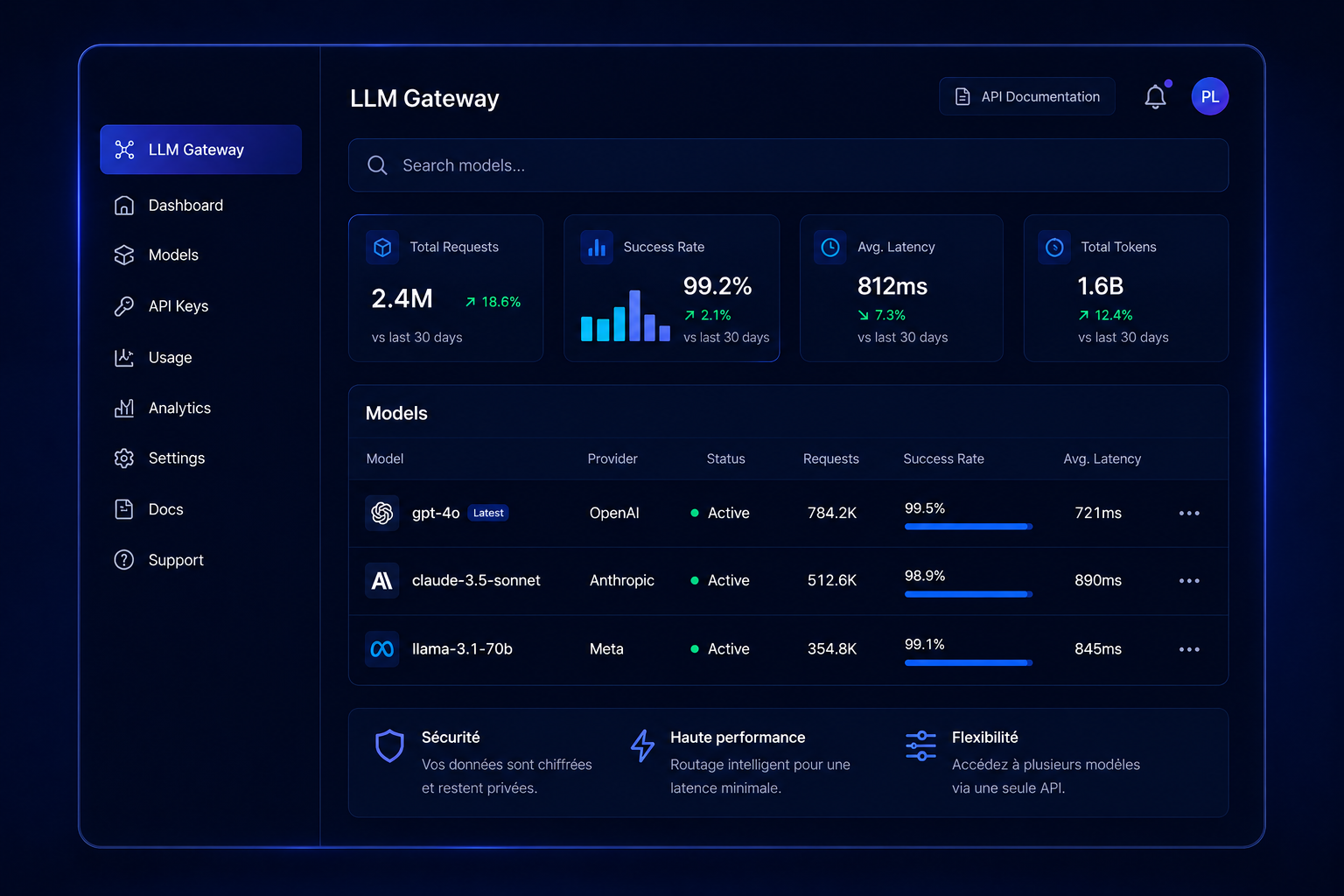Click the Success Rate mini bar chart
The width and height of the screenshot is (1344, 896).
point(626,316)
